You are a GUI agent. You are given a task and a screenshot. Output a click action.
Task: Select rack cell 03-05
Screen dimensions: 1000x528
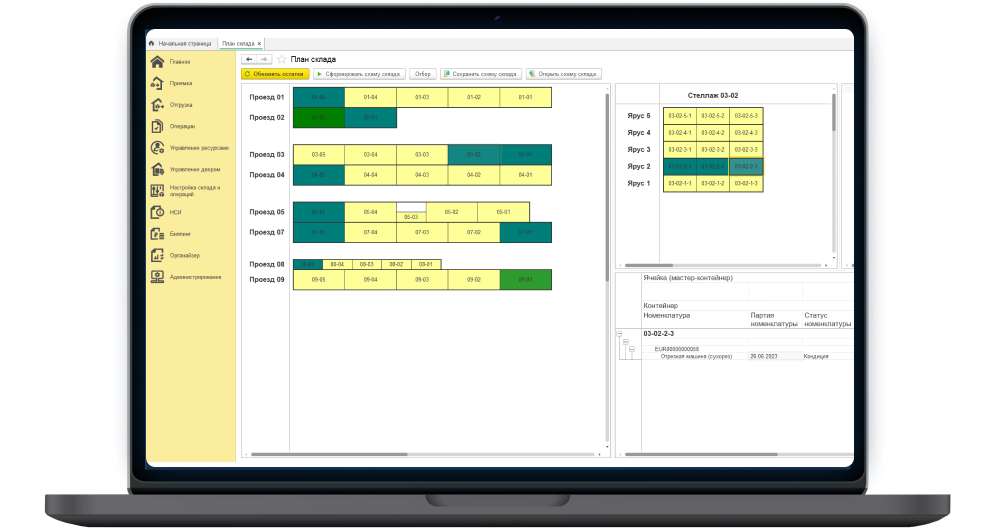319,155
